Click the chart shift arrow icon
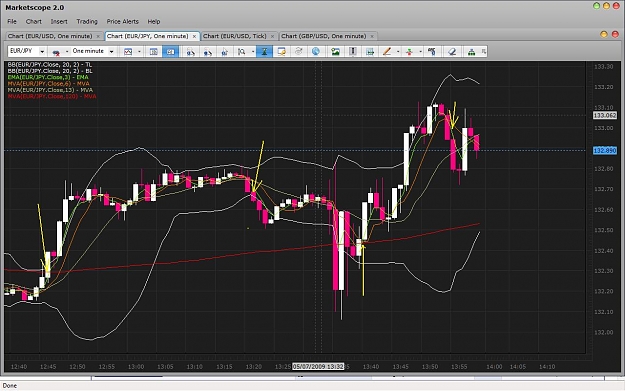The image size is (625, 391). click(370, 51)
